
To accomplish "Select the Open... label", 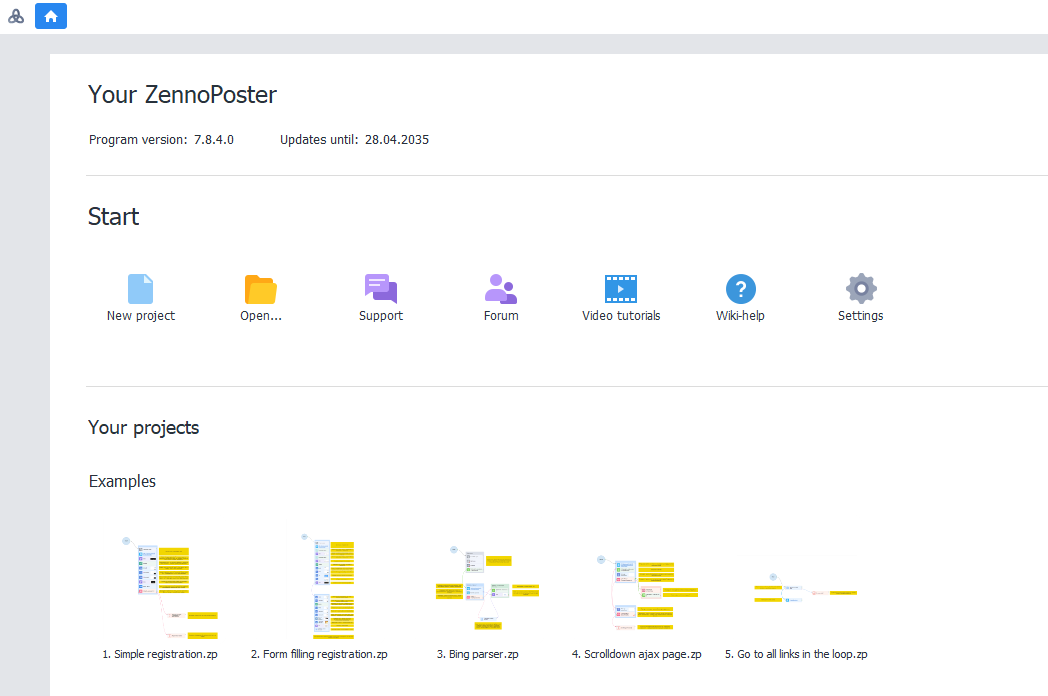I will 261,316.
